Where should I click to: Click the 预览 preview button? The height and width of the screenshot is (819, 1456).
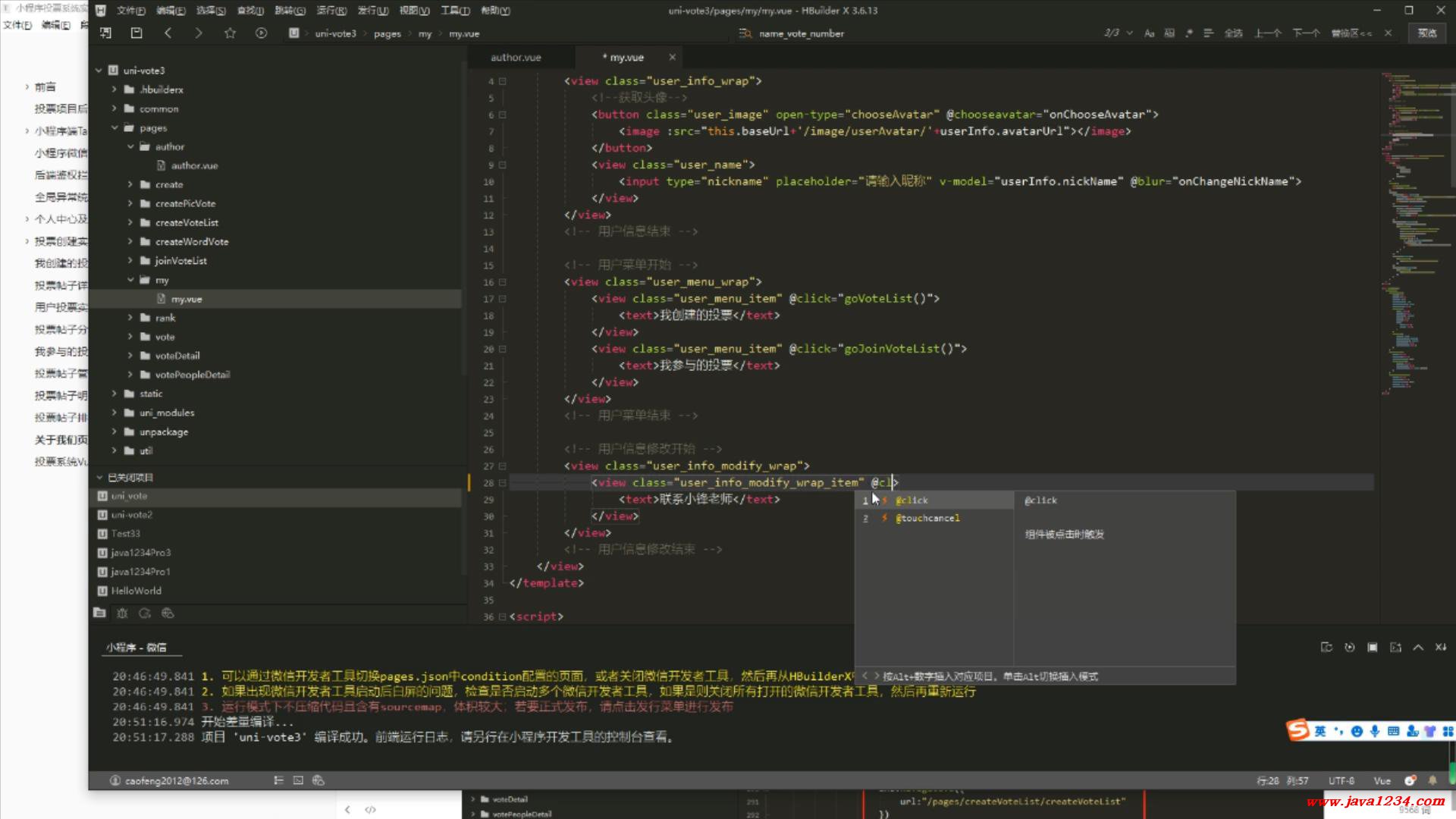tap(1427, 33)
